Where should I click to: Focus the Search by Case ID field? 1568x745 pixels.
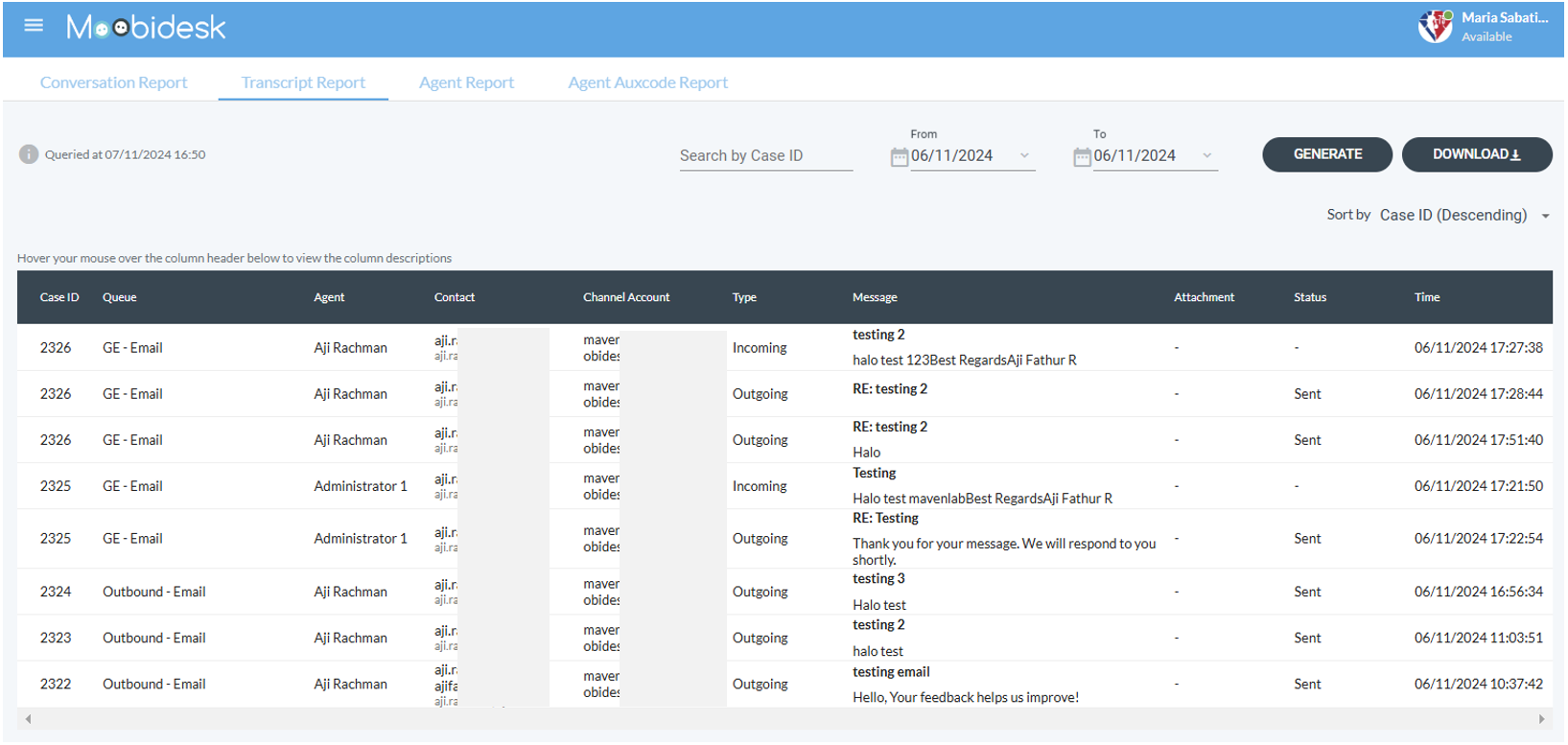click(765, 156)
